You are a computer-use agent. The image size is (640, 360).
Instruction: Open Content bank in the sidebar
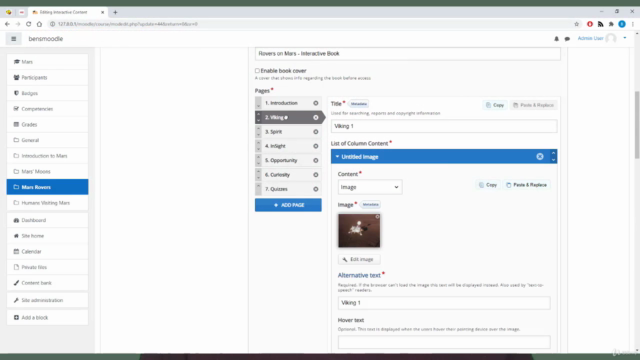47,283
